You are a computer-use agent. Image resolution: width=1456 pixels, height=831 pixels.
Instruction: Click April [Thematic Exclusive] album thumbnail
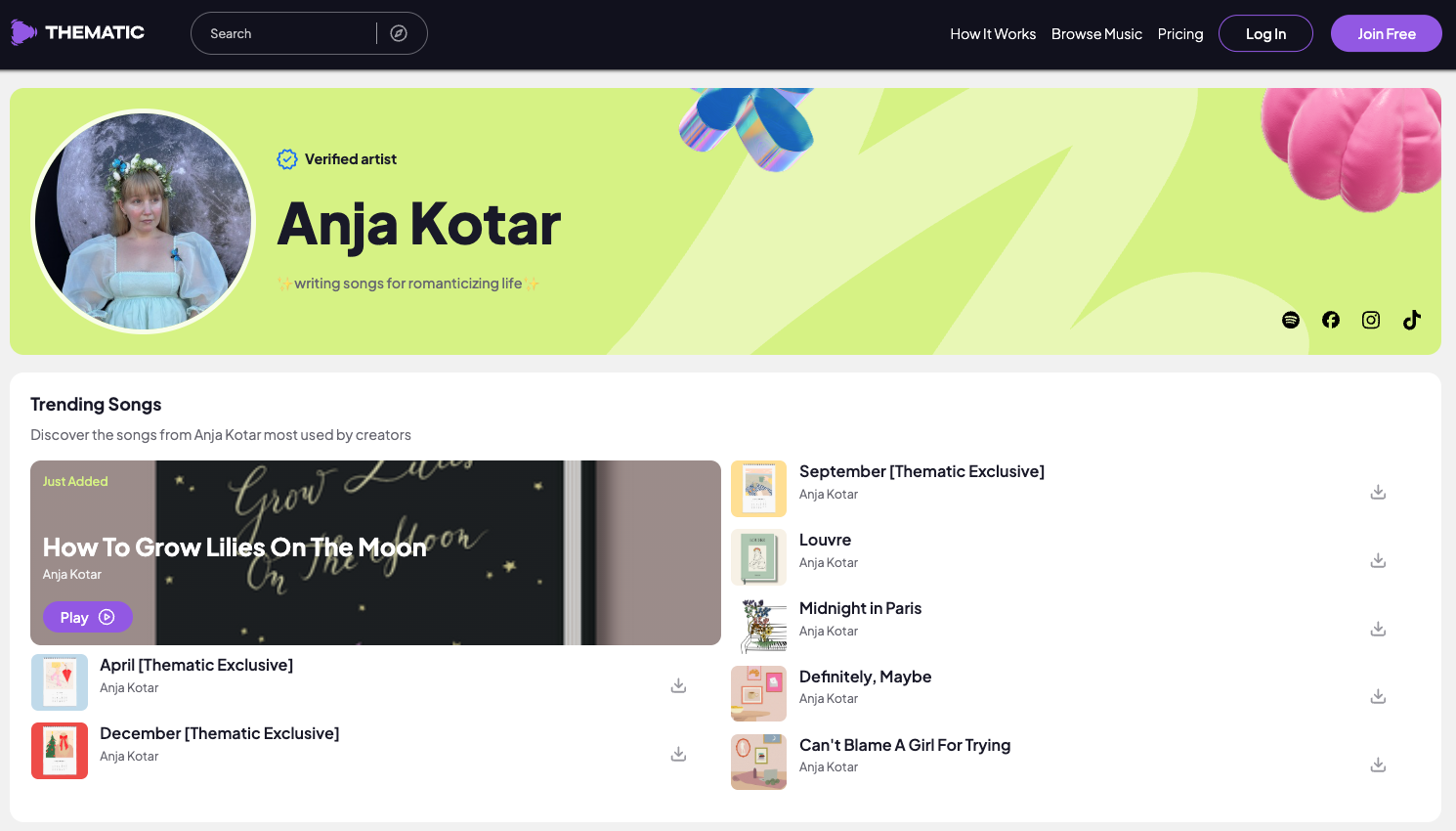[60, 682]
